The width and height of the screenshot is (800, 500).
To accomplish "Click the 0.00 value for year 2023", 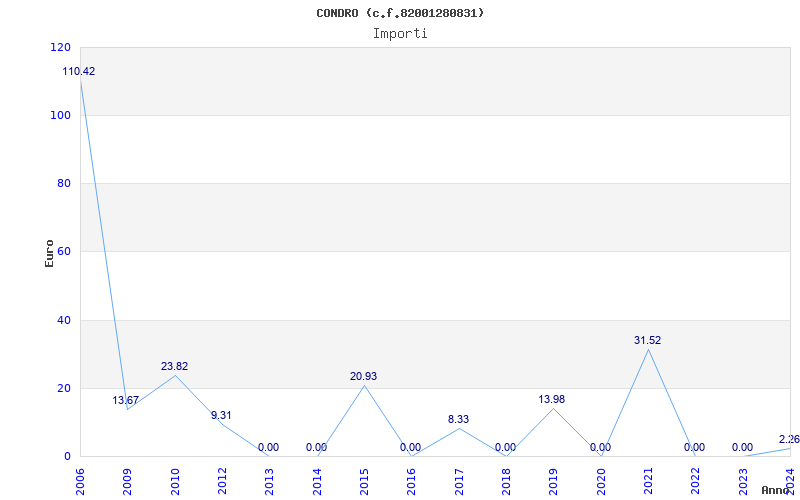I will click(742, 447).
